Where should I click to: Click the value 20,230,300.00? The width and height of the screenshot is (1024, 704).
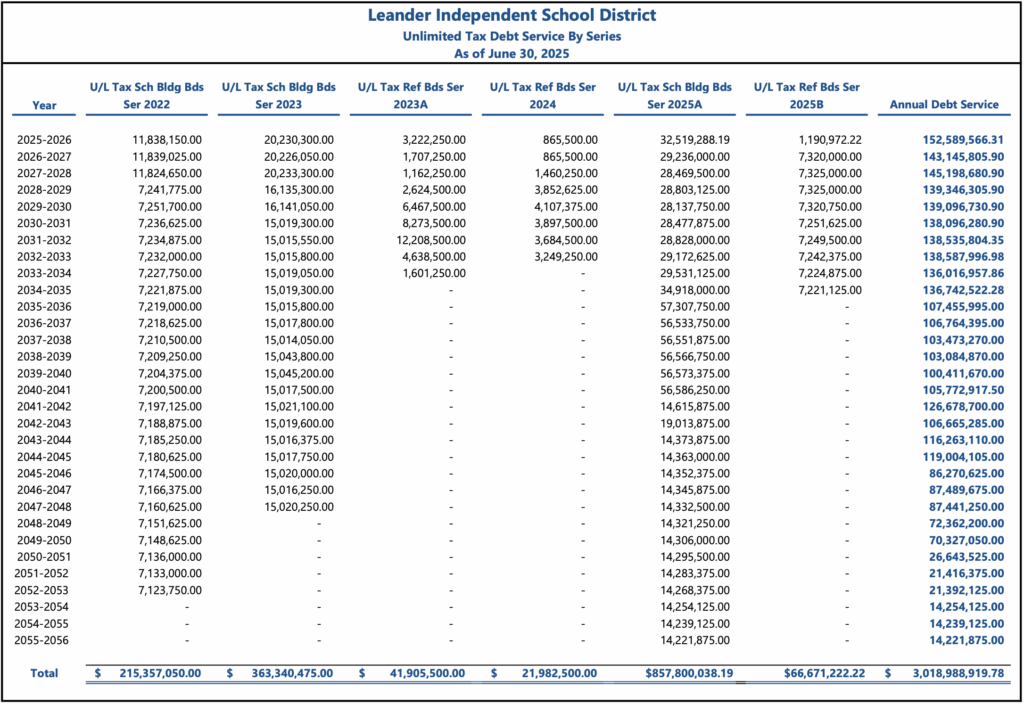[299, 140]
